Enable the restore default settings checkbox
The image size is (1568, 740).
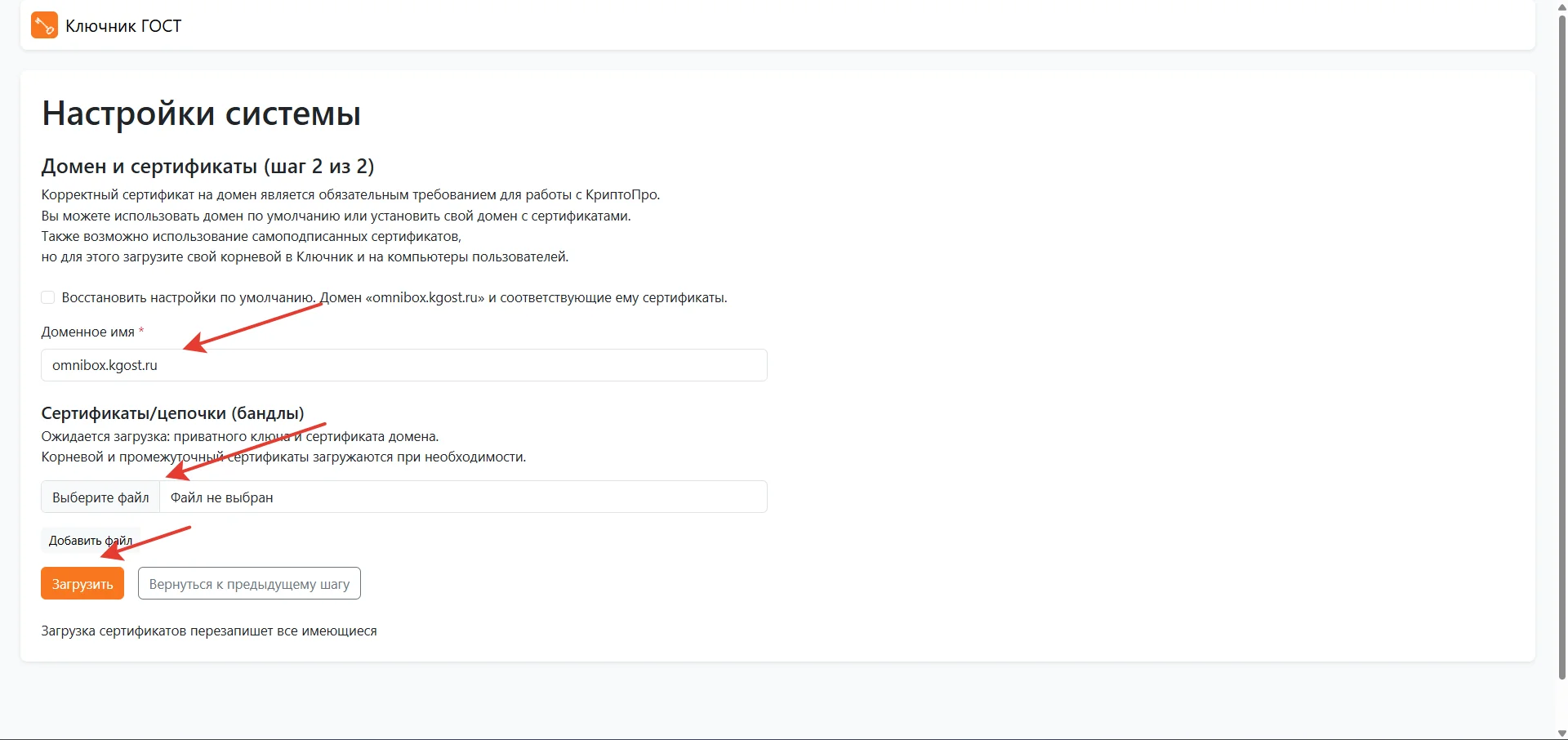(x=48, y=297)
